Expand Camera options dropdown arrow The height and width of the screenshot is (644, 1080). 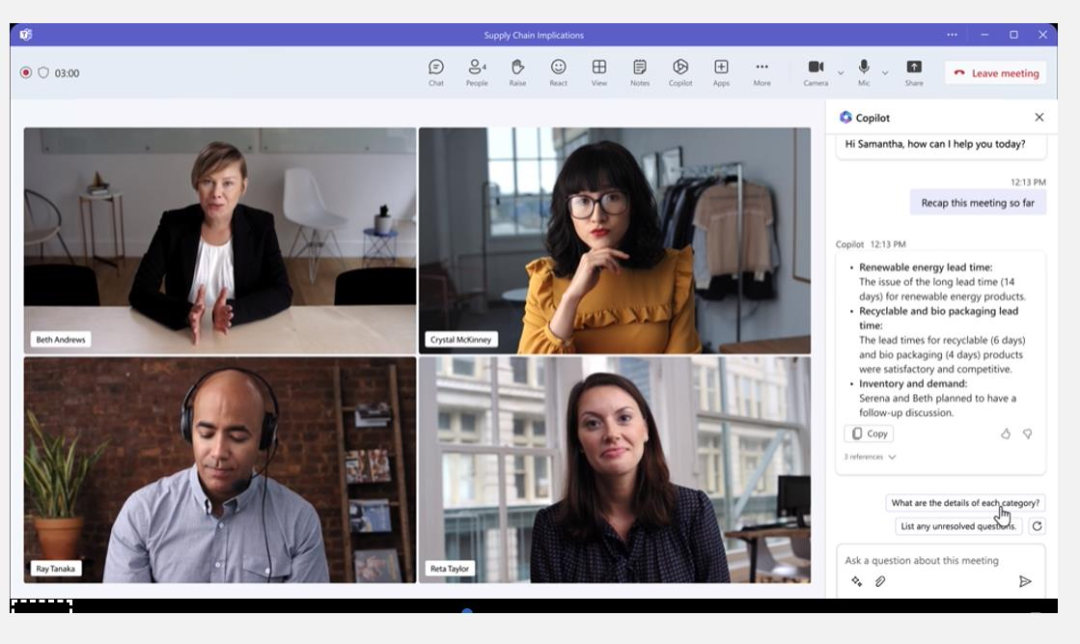(840, 73)
